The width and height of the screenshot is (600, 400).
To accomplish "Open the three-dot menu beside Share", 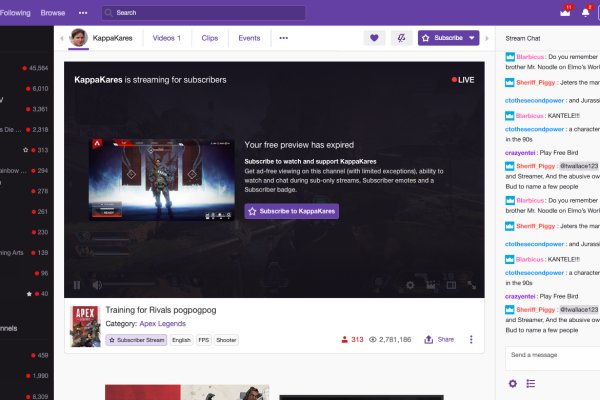I will (471, 340).
